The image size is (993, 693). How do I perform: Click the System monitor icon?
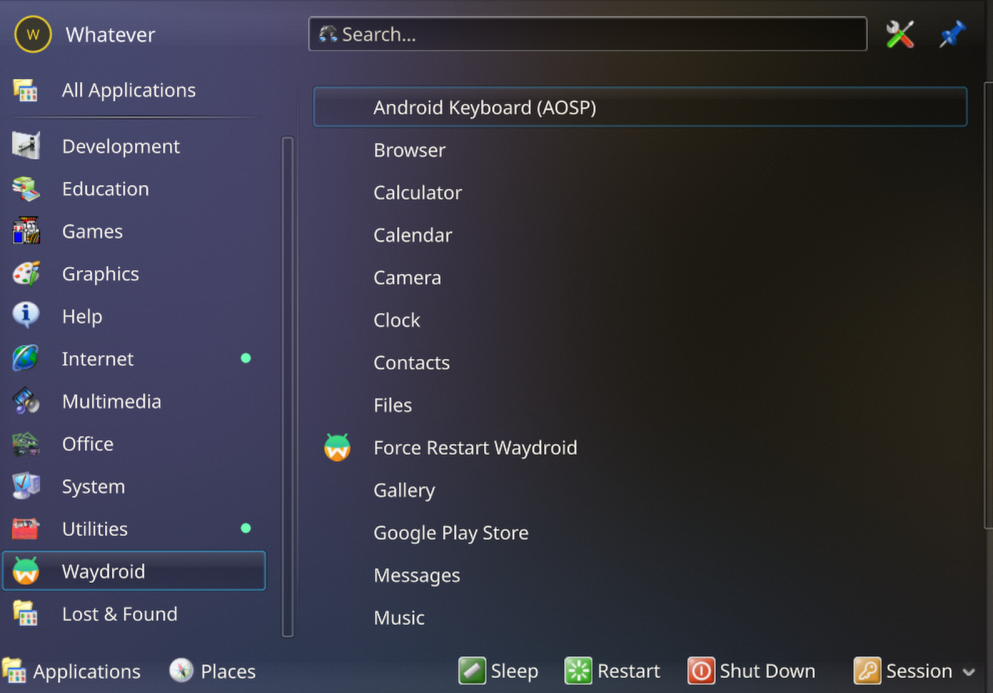[x=25, y=486]
